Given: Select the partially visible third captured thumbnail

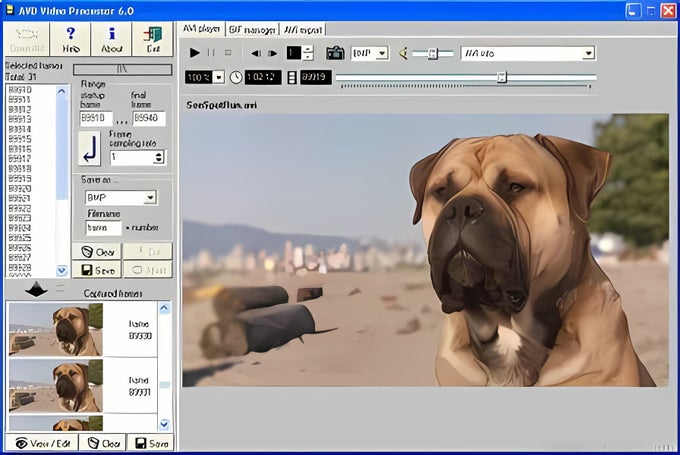Looking at the screenshot, I should click(x=56, y=423).
